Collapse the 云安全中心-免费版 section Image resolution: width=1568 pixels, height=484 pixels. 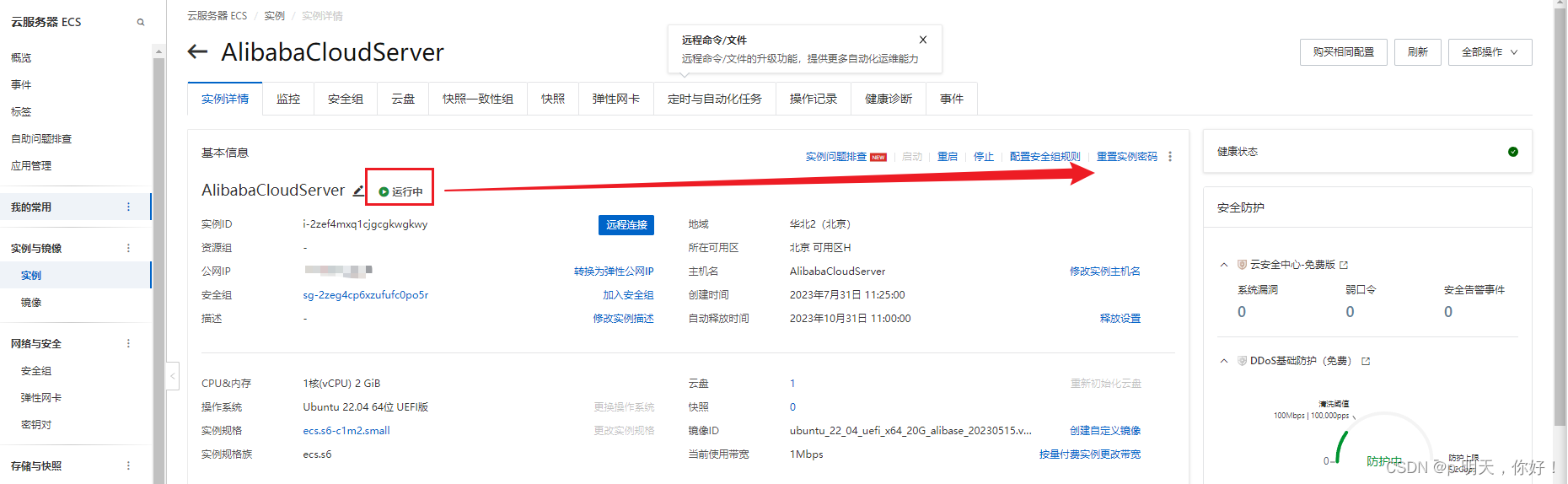click(x=1224, y=265)
